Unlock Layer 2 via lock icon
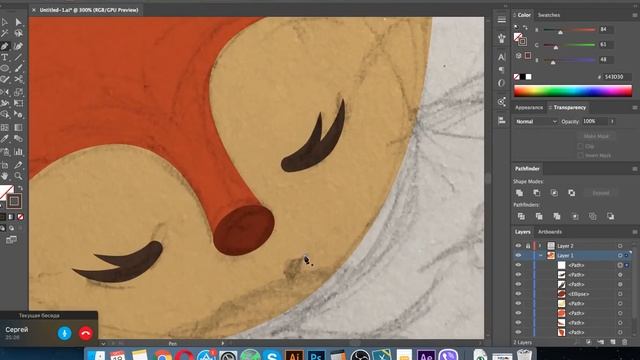The image size is (640, 360). coord(528,246)
